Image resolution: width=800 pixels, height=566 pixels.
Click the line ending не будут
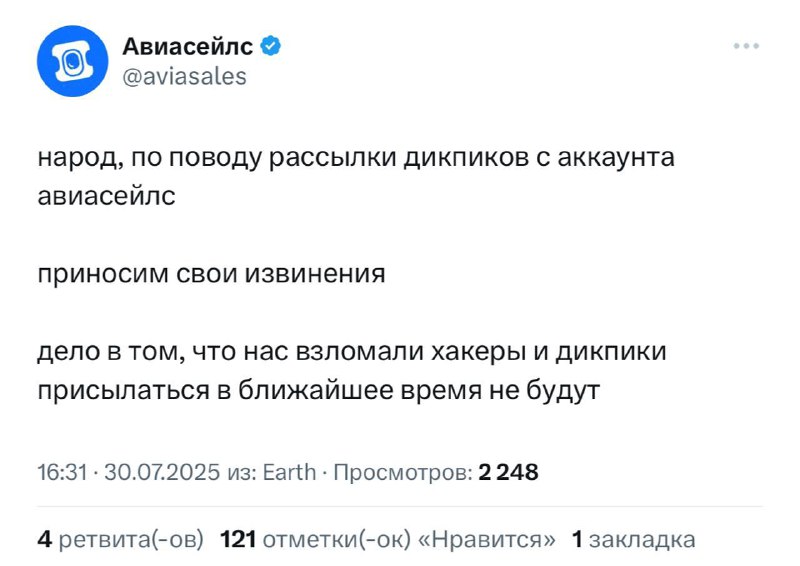tap(318, 391)
